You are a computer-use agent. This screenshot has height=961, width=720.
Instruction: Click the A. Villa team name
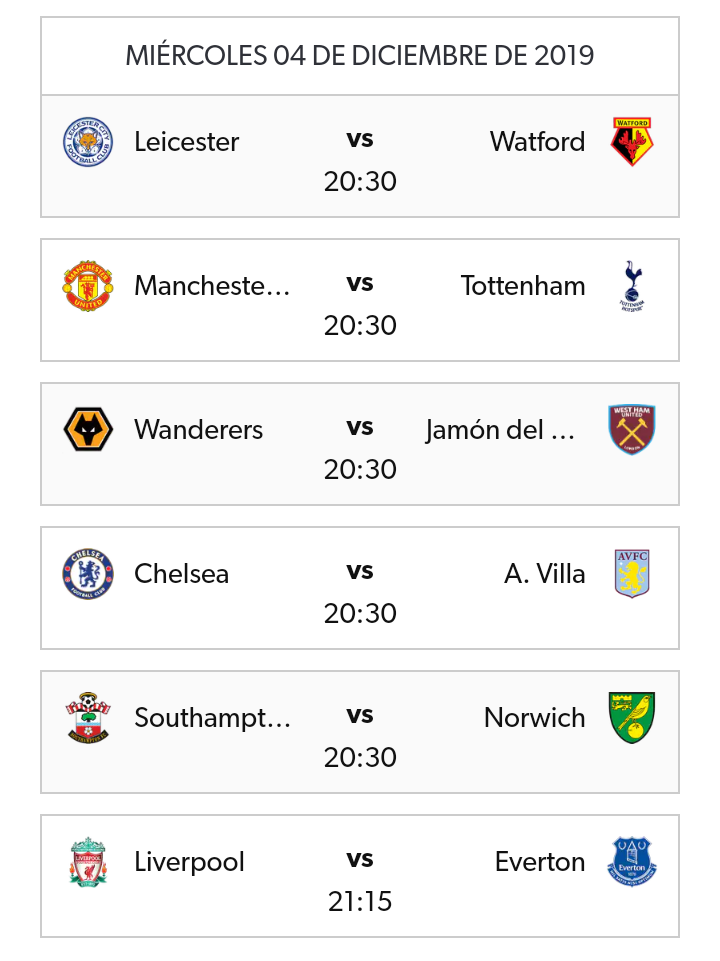pos(545,574)
